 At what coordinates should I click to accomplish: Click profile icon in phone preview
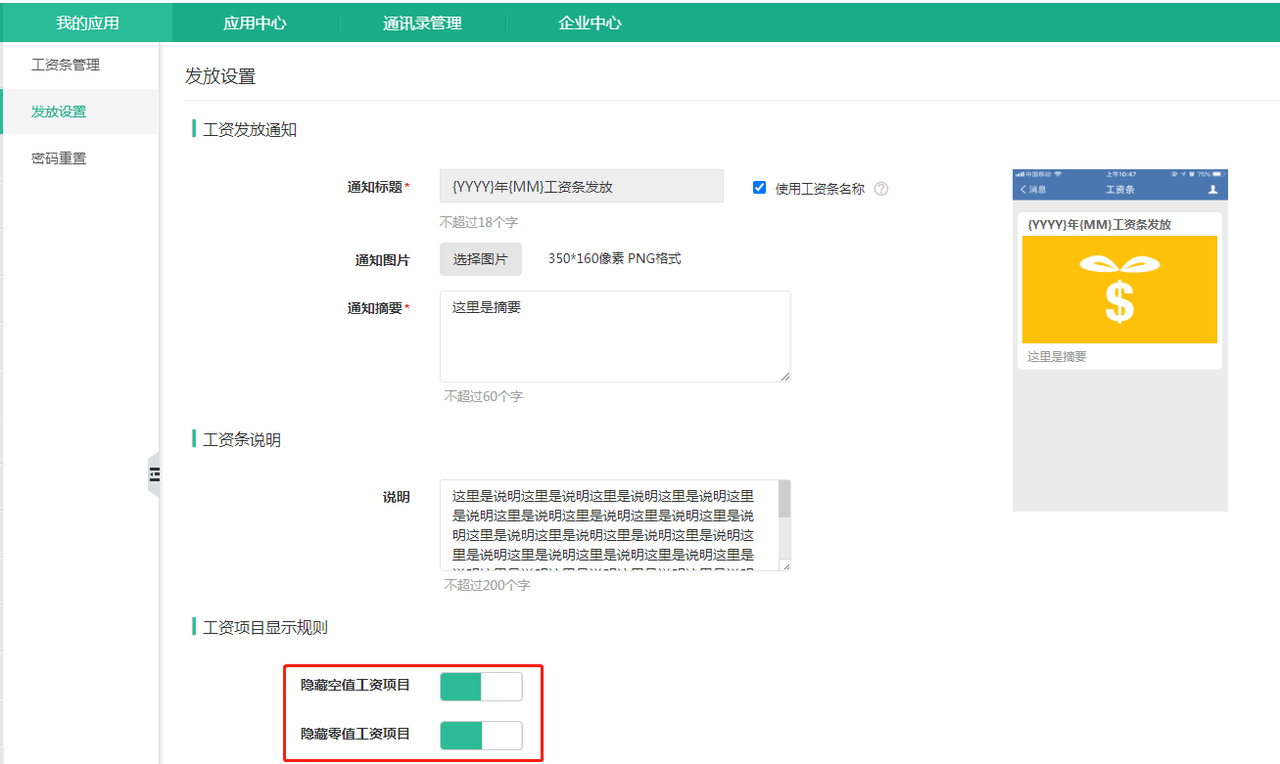pyautogui.click(x=1213, y=189)
